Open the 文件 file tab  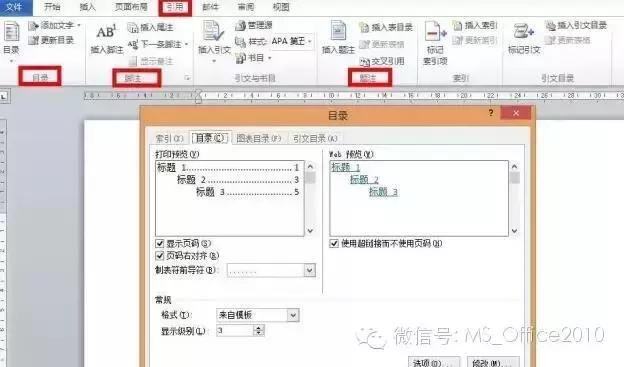pos(16,7)
